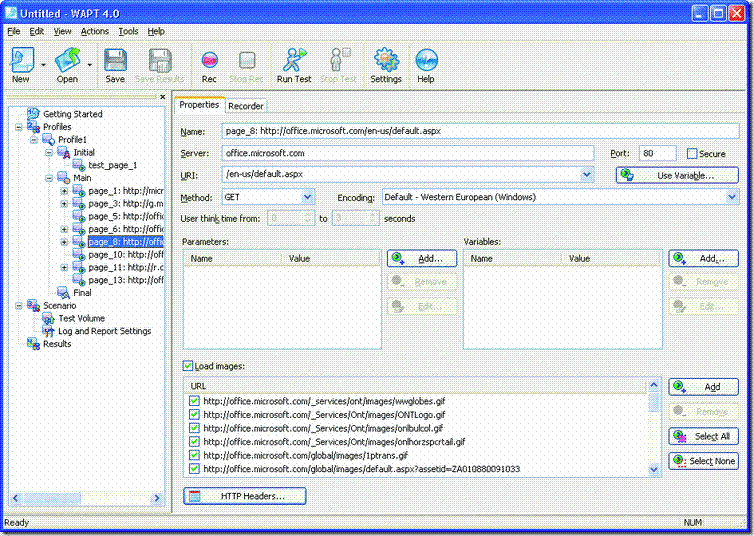
Task: Click the page_5 page icon
Action: [79, 216]
